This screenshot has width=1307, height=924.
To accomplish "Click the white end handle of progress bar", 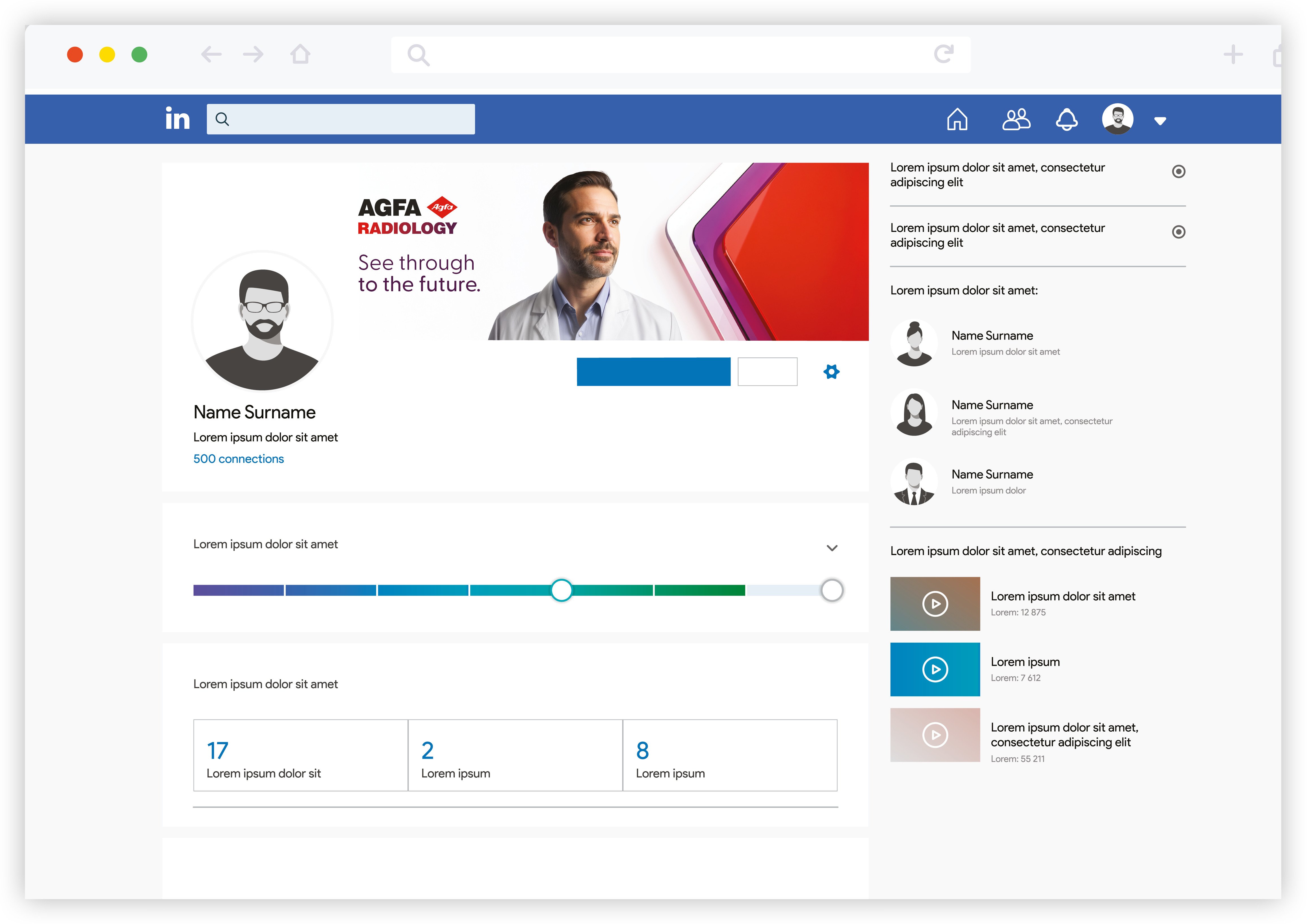I will (x=832, y=590).
